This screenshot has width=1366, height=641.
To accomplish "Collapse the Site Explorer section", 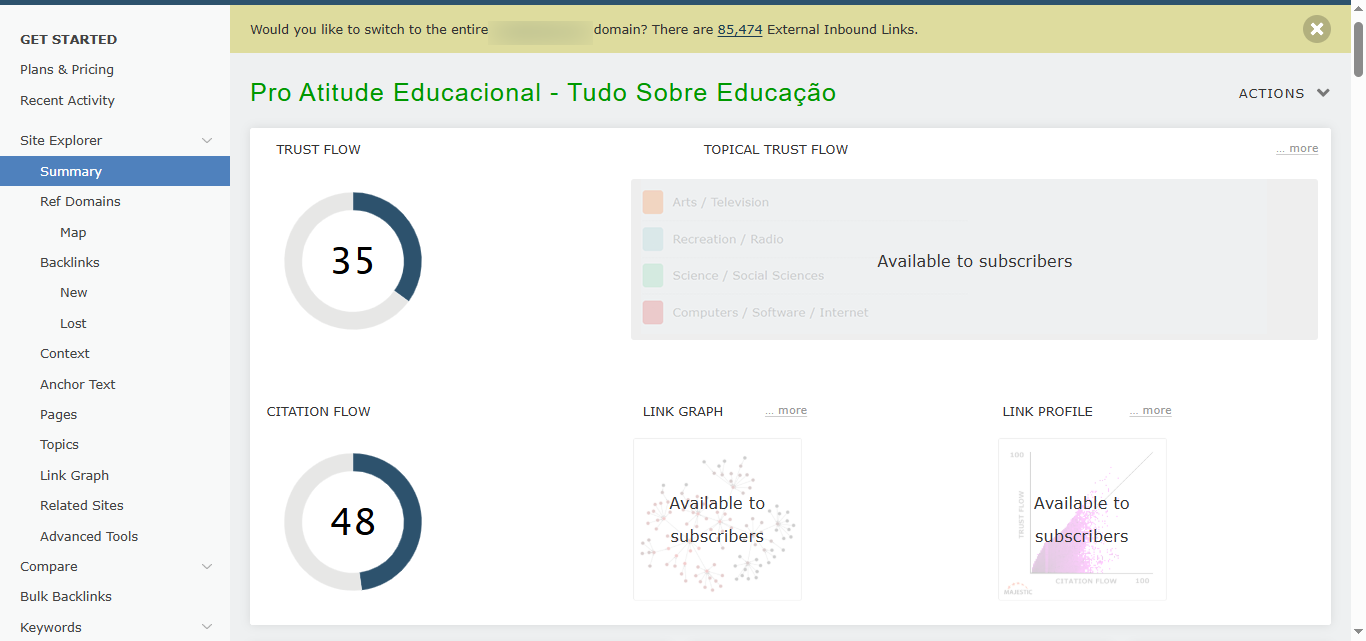I will point(207,141).
